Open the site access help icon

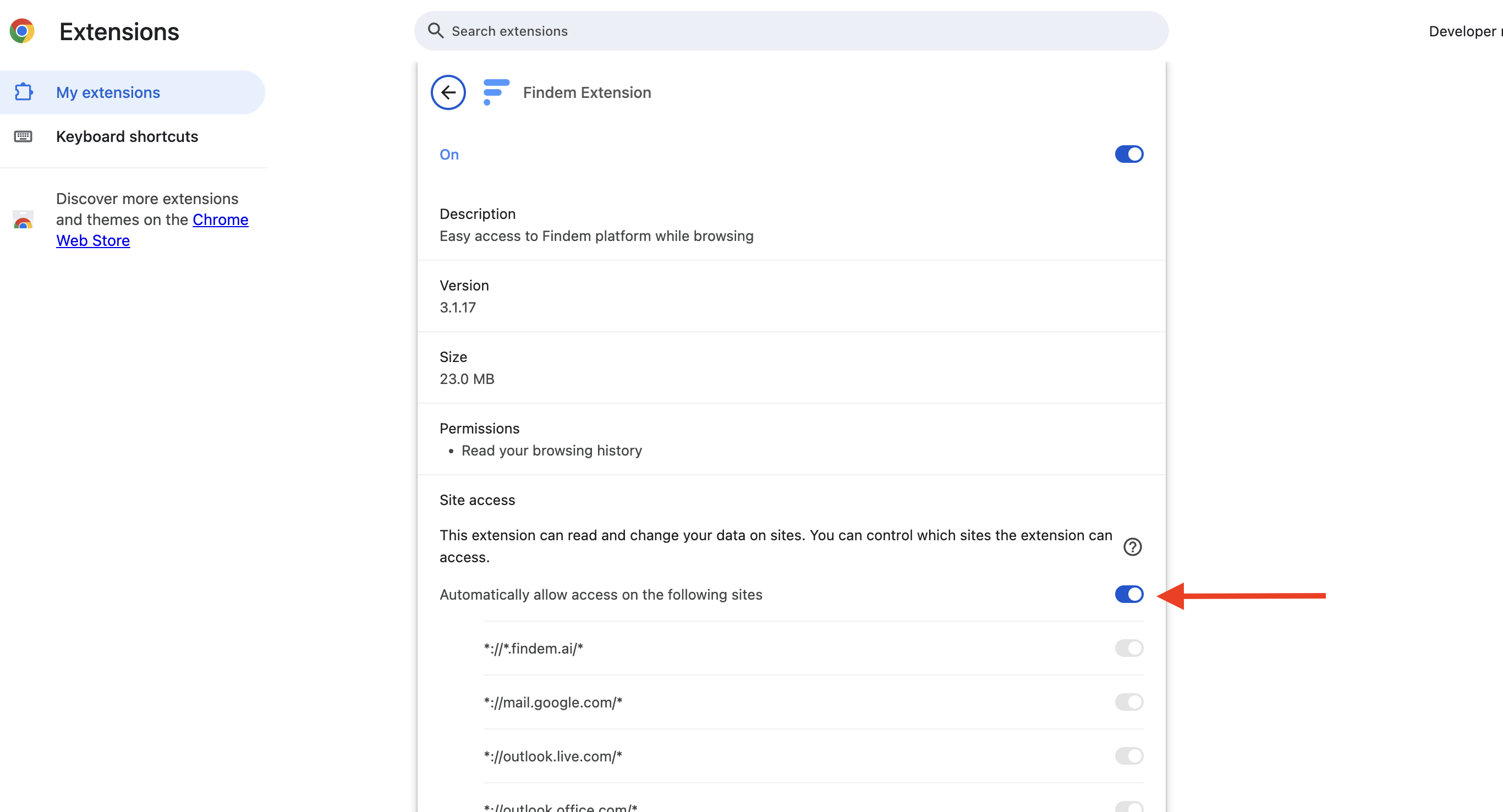point(1132,547)
